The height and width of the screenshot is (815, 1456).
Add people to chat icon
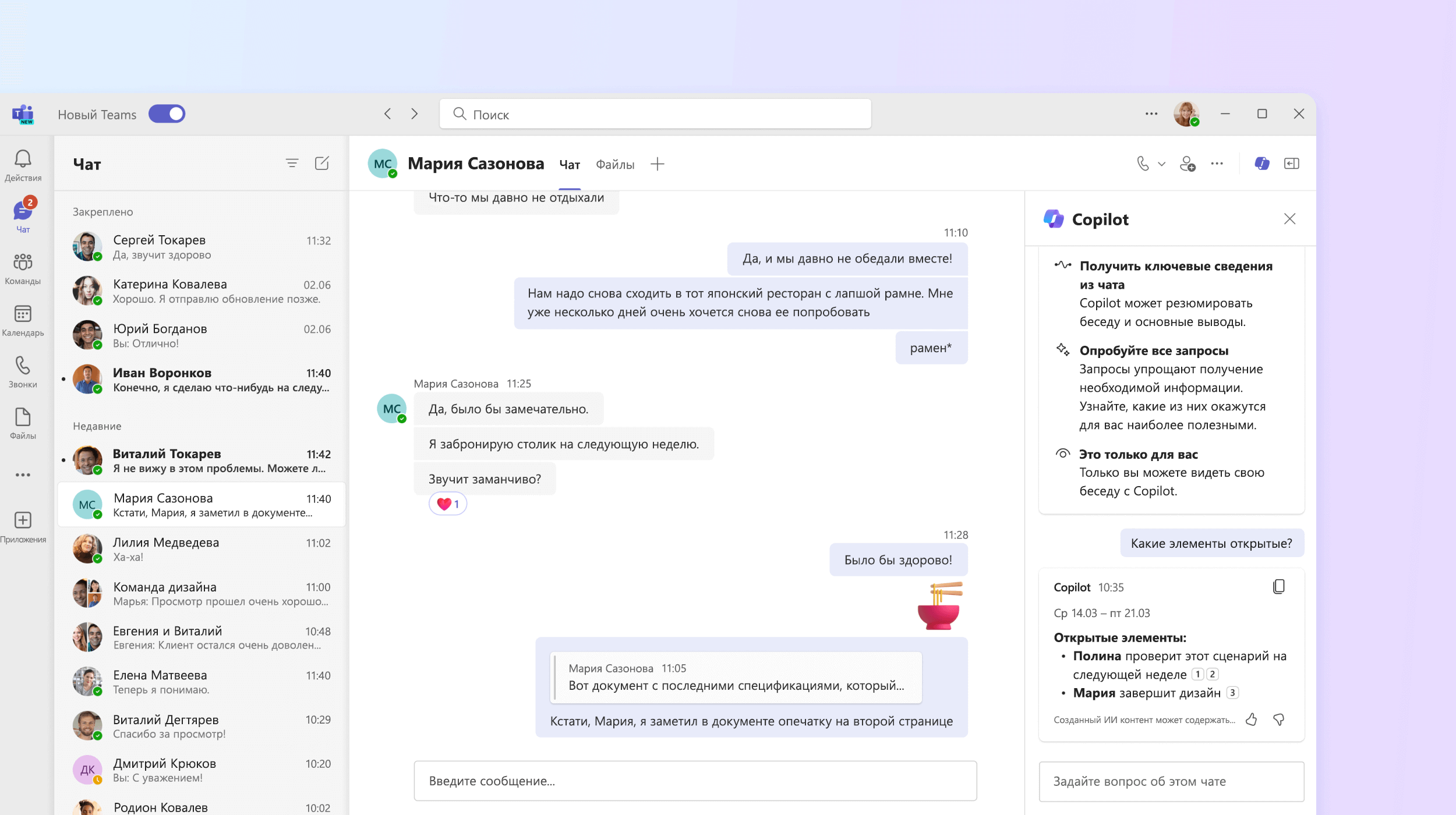pos(1188,164)
